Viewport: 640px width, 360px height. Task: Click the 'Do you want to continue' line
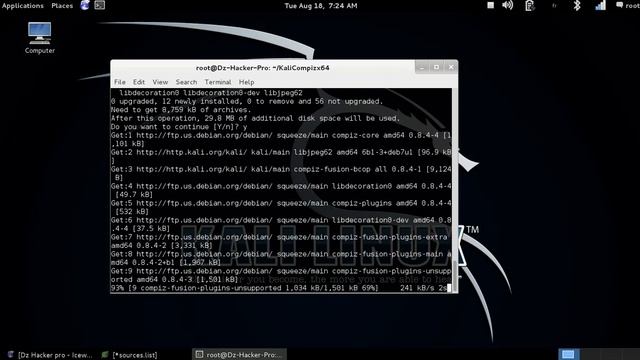click(179, 127)
